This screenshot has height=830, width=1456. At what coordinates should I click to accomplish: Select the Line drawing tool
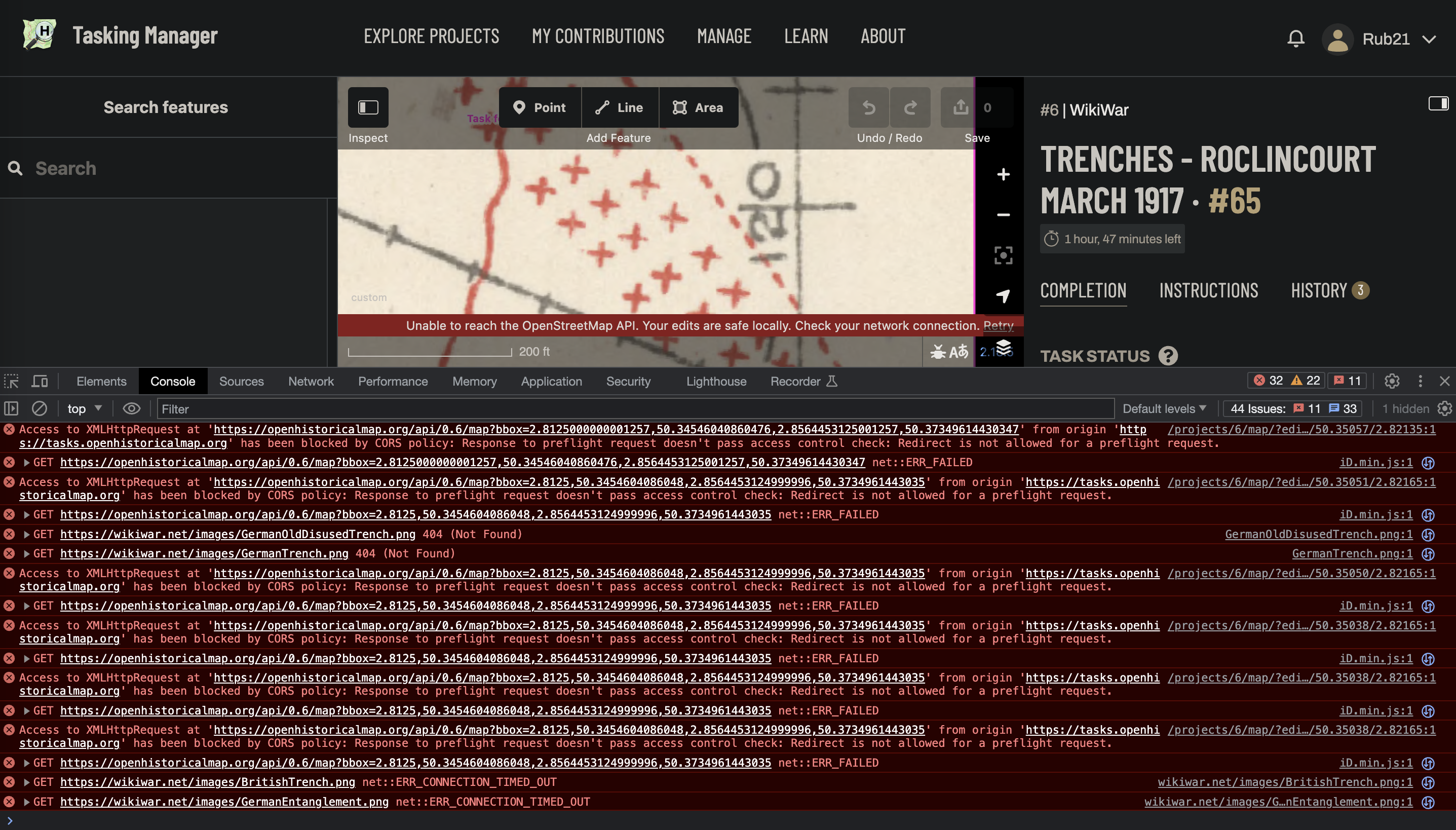coord(619,107)
